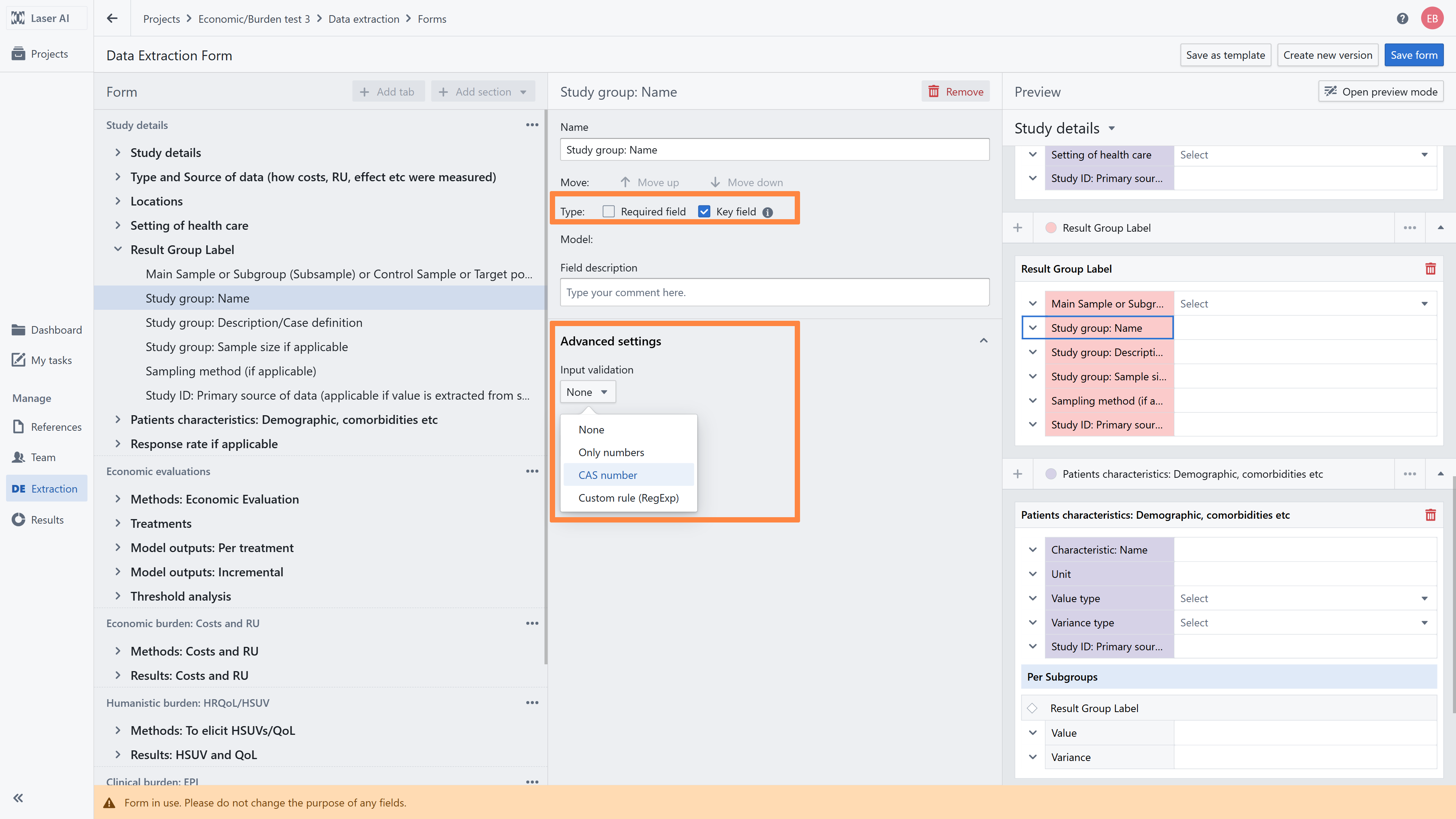Screen dimensions: 1456x819
Task: Delete the Result Group Label preview block
Action: click(x=1430, y=269)
